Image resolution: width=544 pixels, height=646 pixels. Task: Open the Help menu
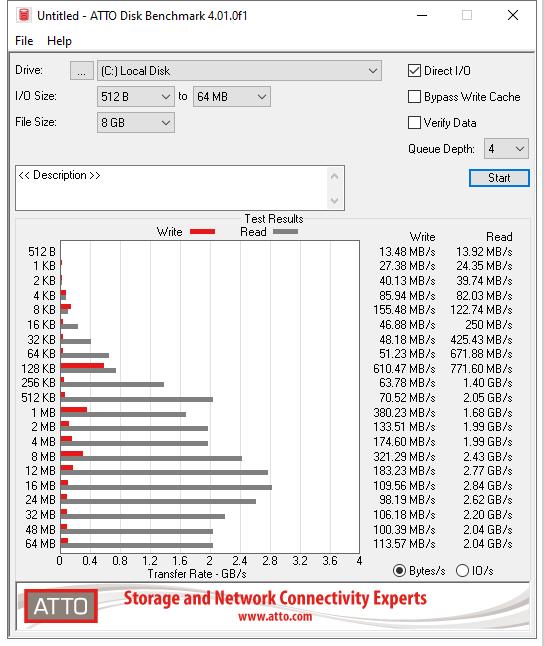click(x=59, y=41)
